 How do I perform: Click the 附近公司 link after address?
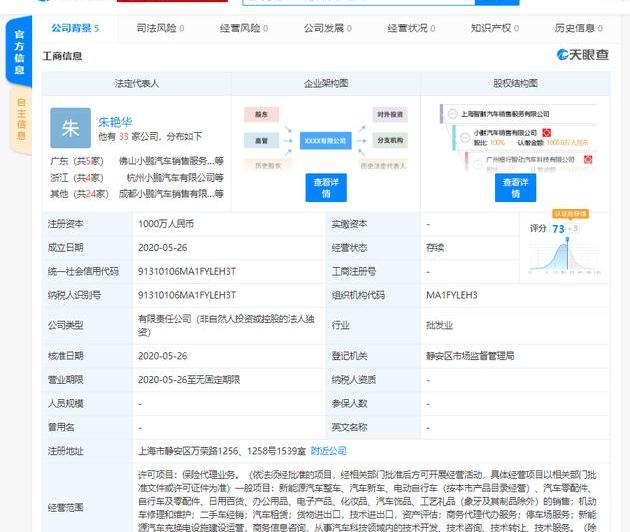328,451
